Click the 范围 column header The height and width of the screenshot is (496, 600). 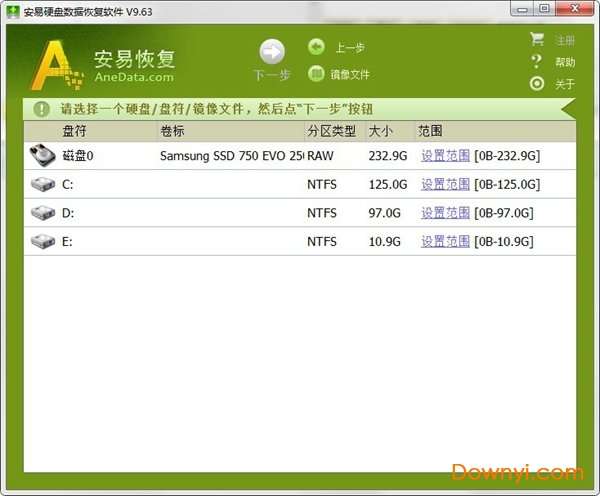[430, 131]
